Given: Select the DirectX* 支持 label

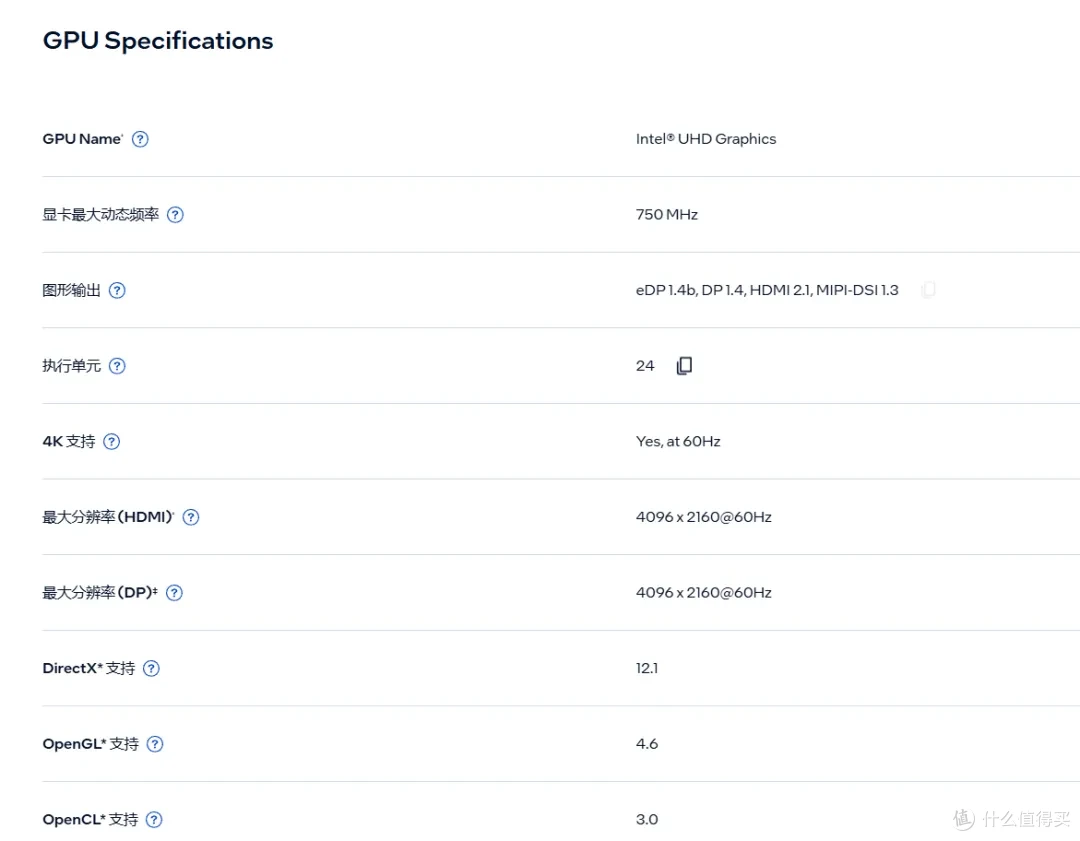Looking at the screenshot, I should 89,669.
